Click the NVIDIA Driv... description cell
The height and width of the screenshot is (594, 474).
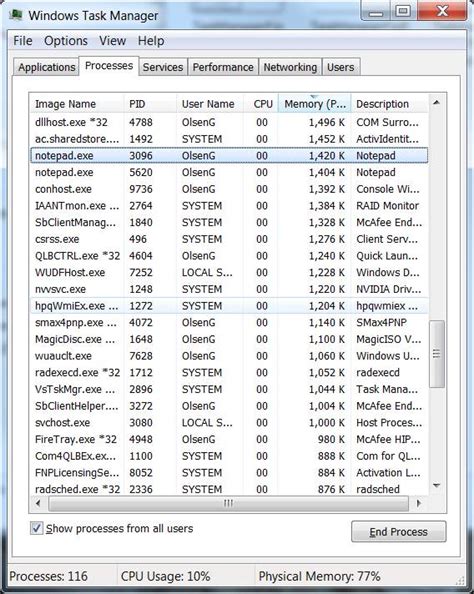coord(388,289)
